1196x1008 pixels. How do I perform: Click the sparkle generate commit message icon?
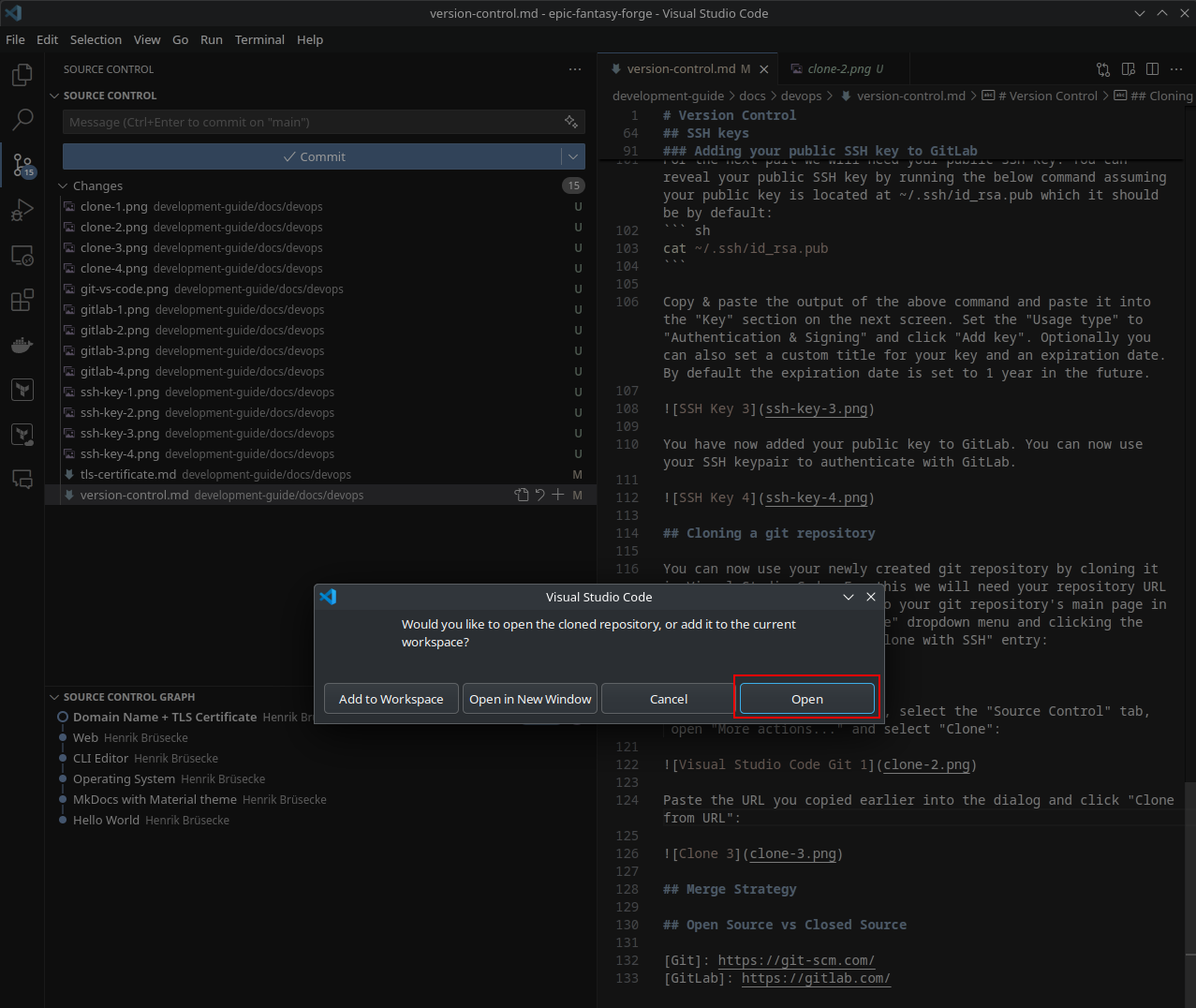pos(571,122)
